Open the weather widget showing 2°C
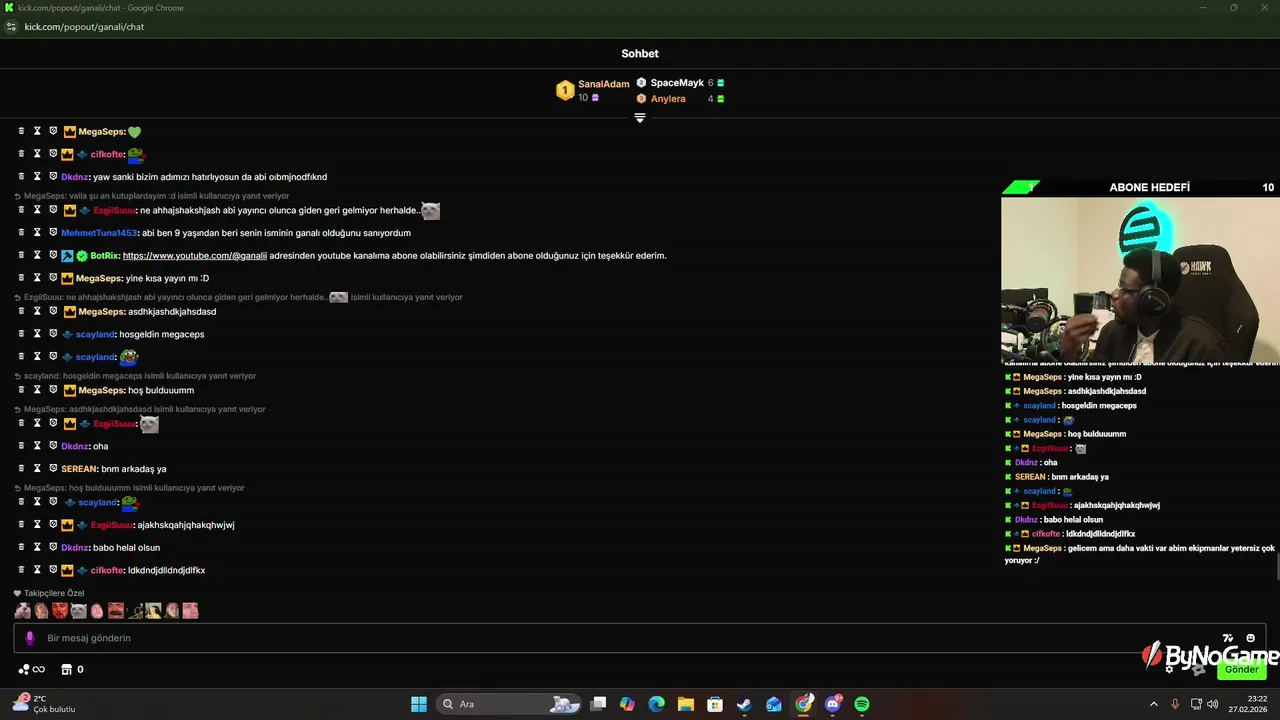Screen dimensions: 1280x720 click(44, 704)
